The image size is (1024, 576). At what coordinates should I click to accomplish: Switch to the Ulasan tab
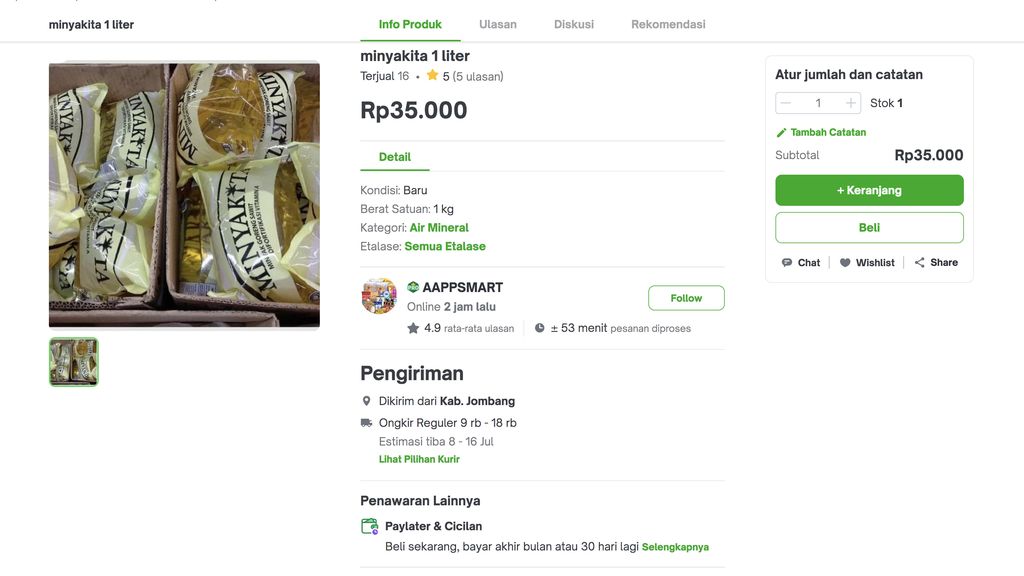coord(498,24)
